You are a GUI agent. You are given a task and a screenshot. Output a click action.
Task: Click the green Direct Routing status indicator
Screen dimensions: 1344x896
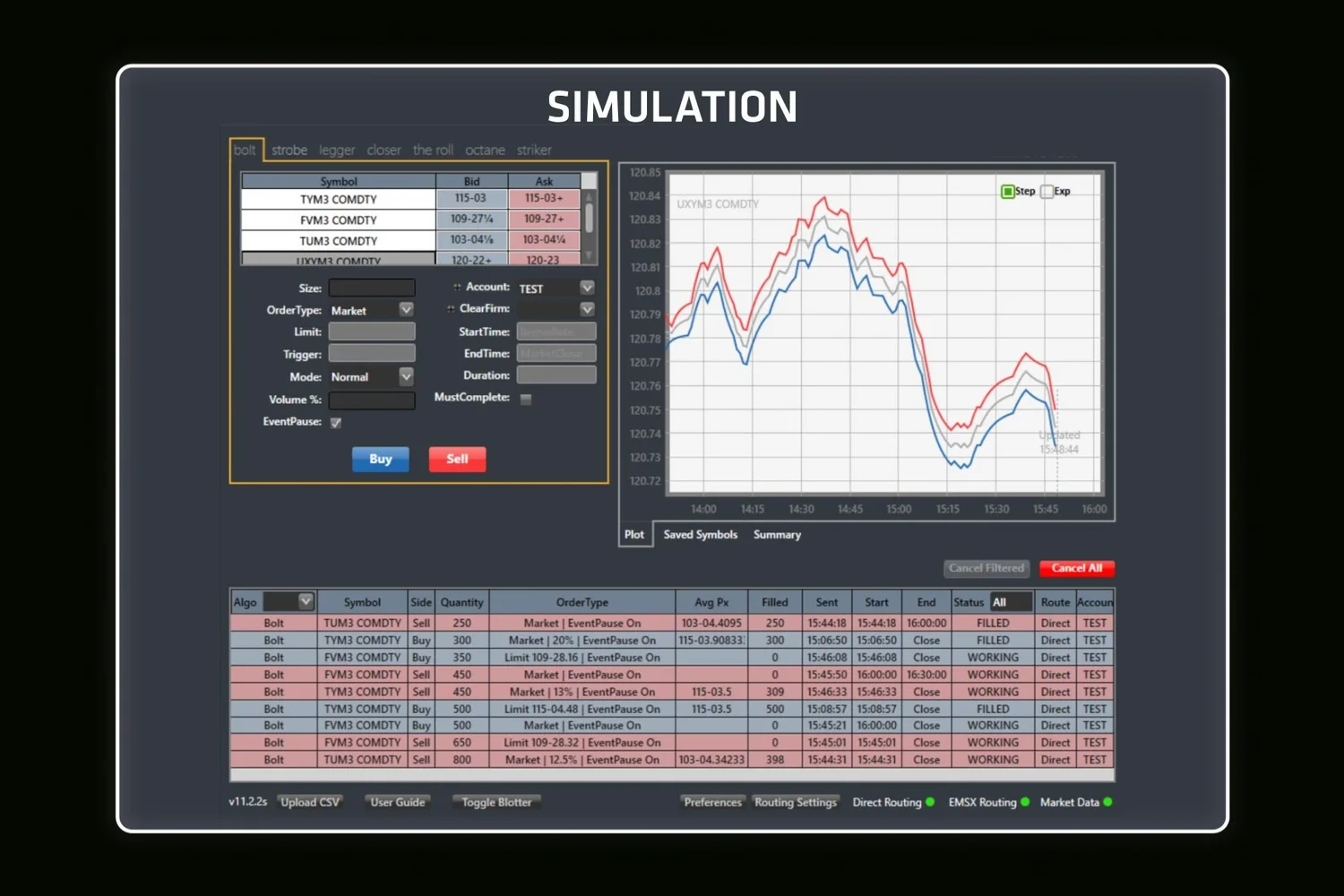click(929, 802)
